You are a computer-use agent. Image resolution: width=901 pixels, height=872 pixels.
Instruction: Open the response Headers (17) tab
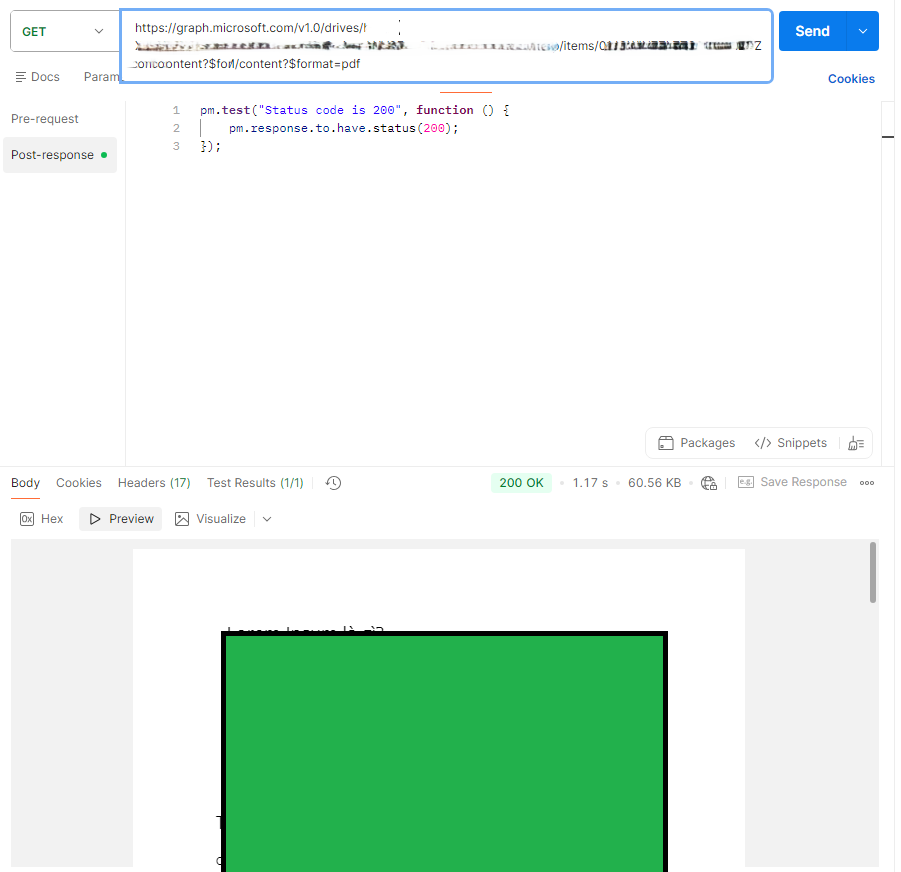154,483
